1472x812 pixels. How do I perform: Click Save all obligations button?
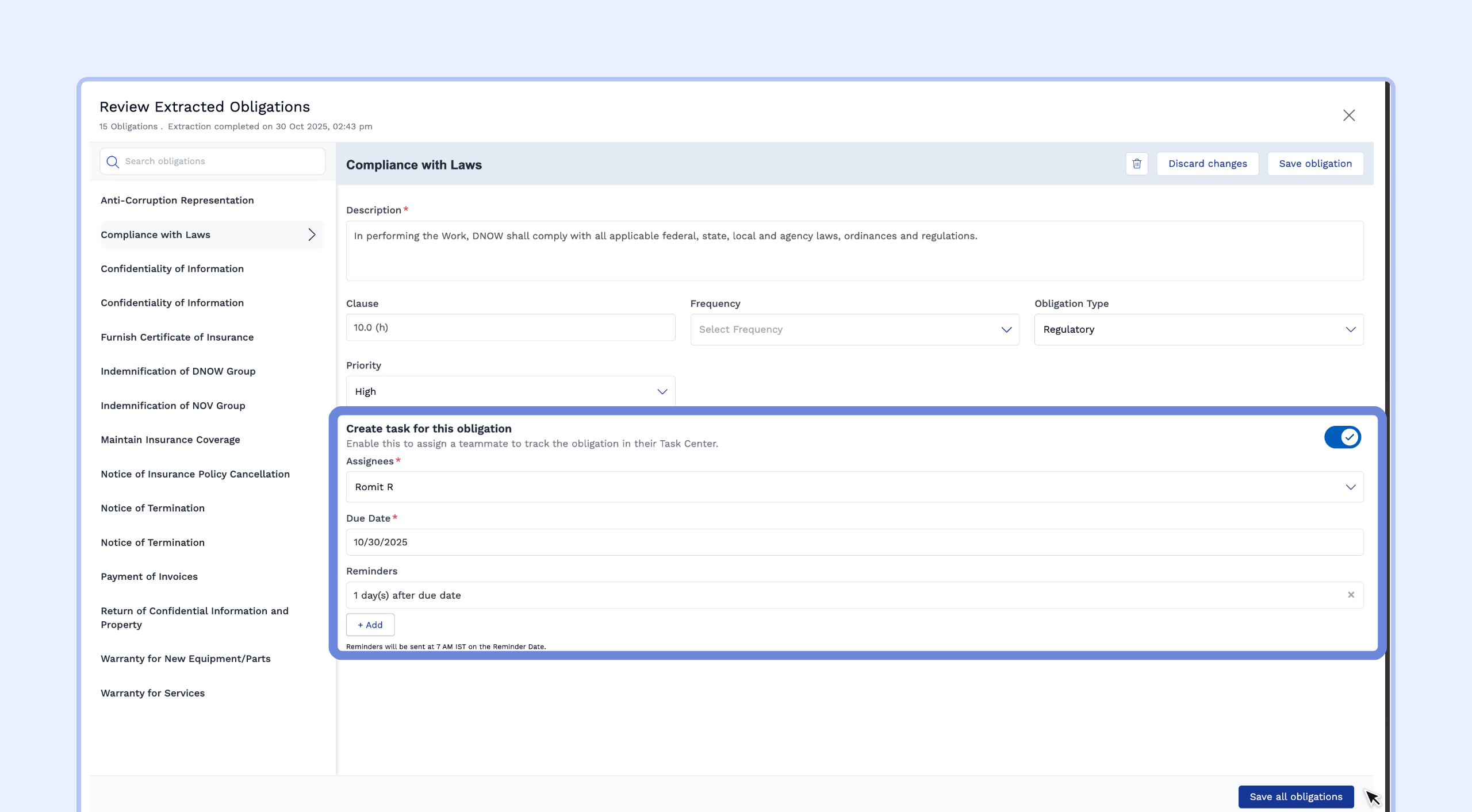coord(1295,796)
